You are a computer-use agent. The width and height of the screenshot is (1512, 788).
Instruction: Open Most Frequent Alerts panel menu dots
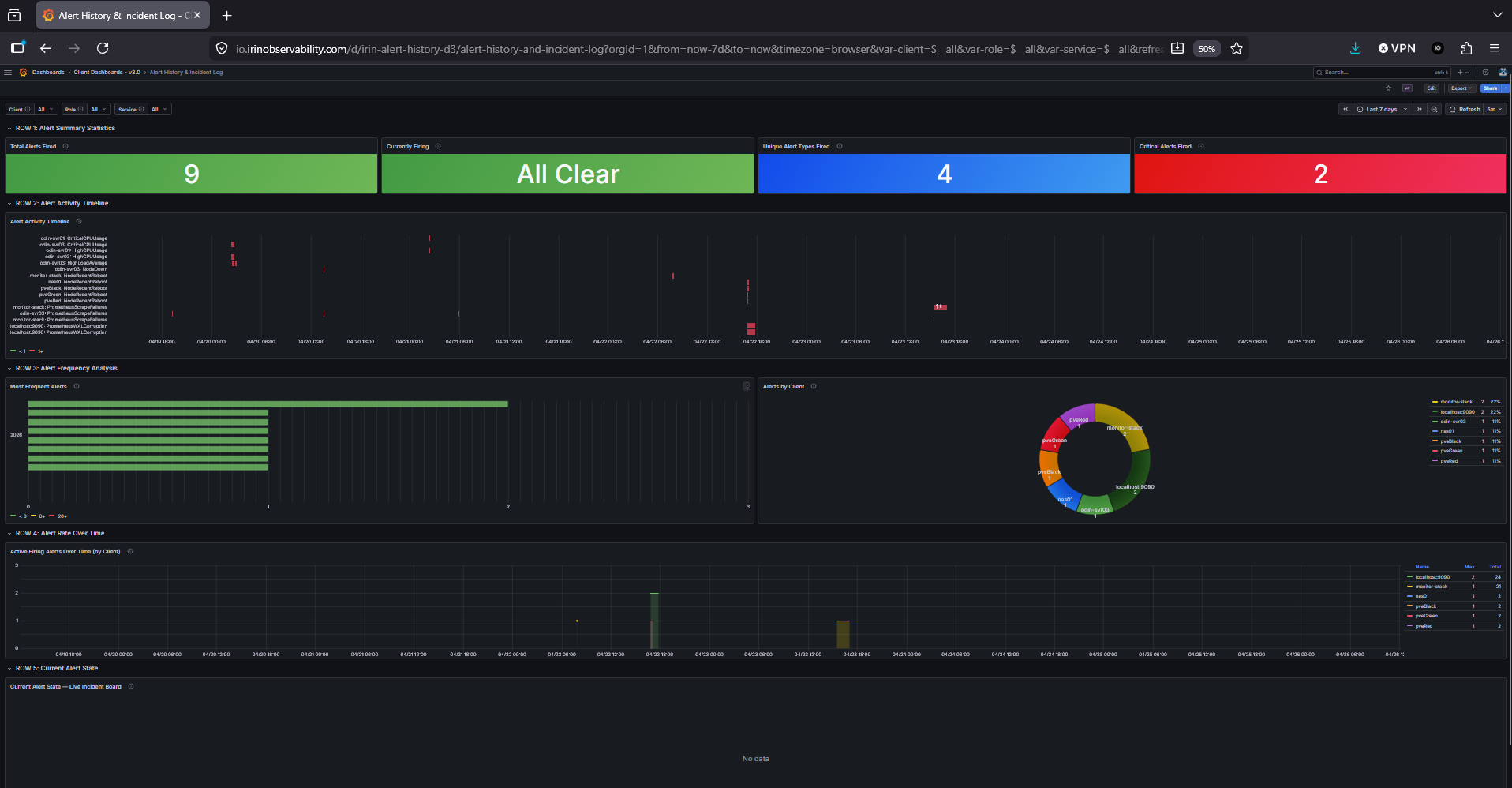pyautogui.click(x=747, y=386)
